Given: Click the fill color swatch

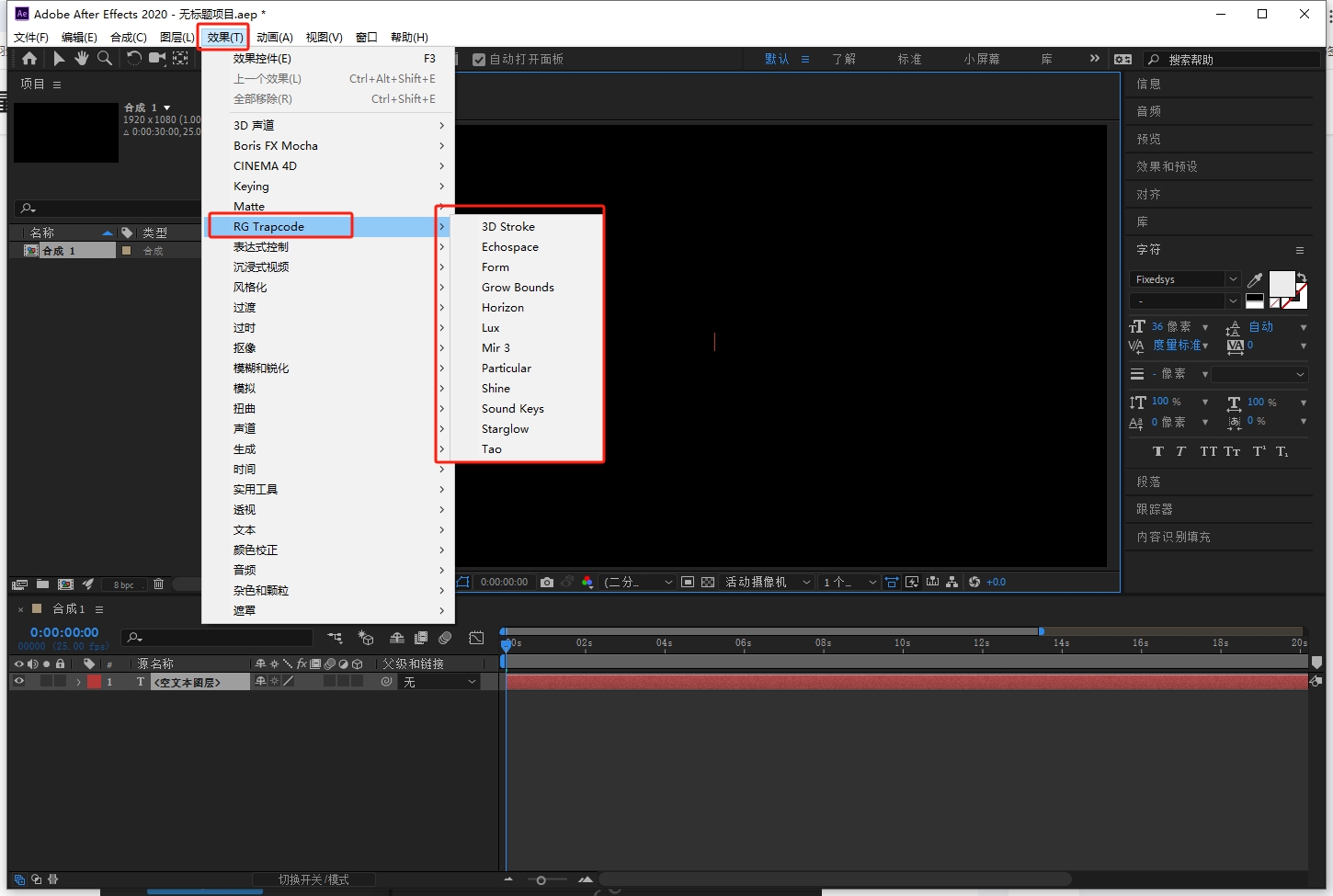Looking at the screenshot, I should 1282,283.
